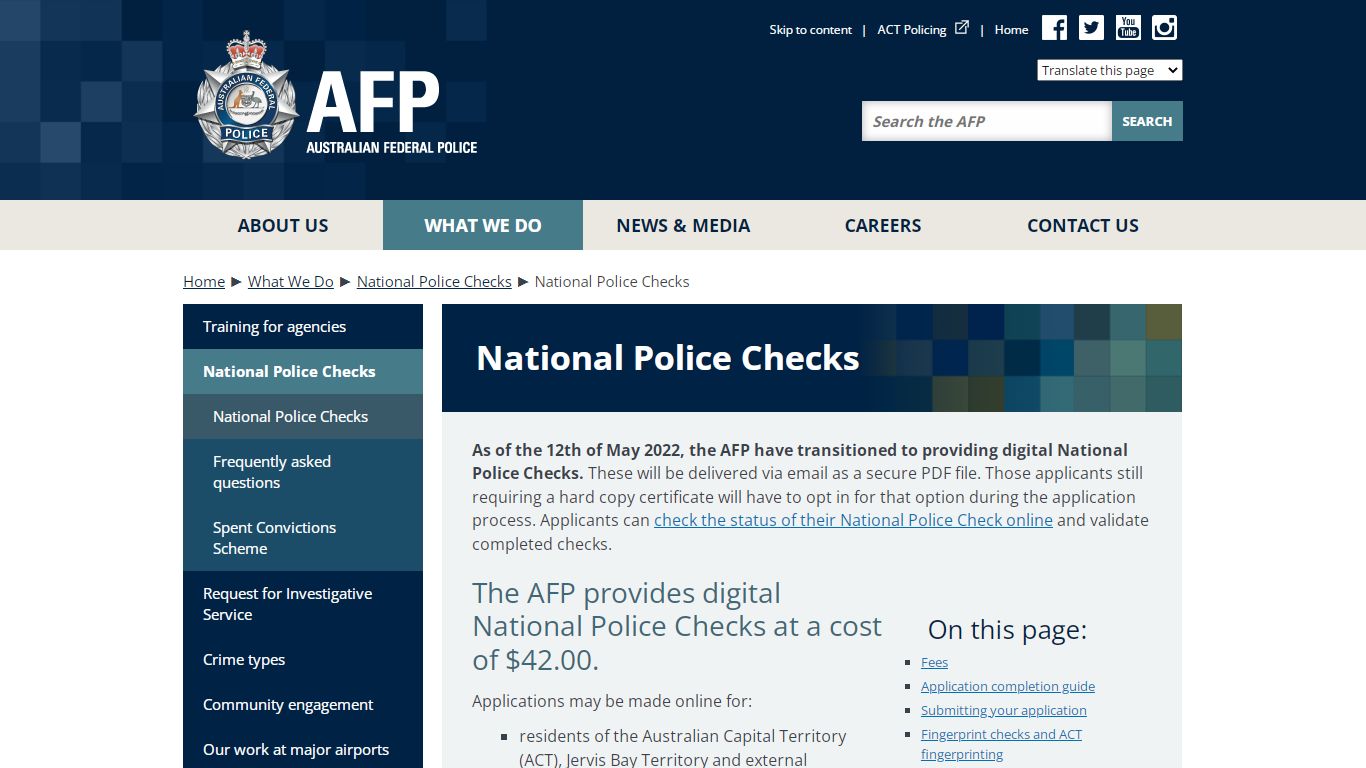The image size is (1366, 768).
Task: Open the AFP Facebook page icon
Action: pyautogui.click(x=1054, y=28)
